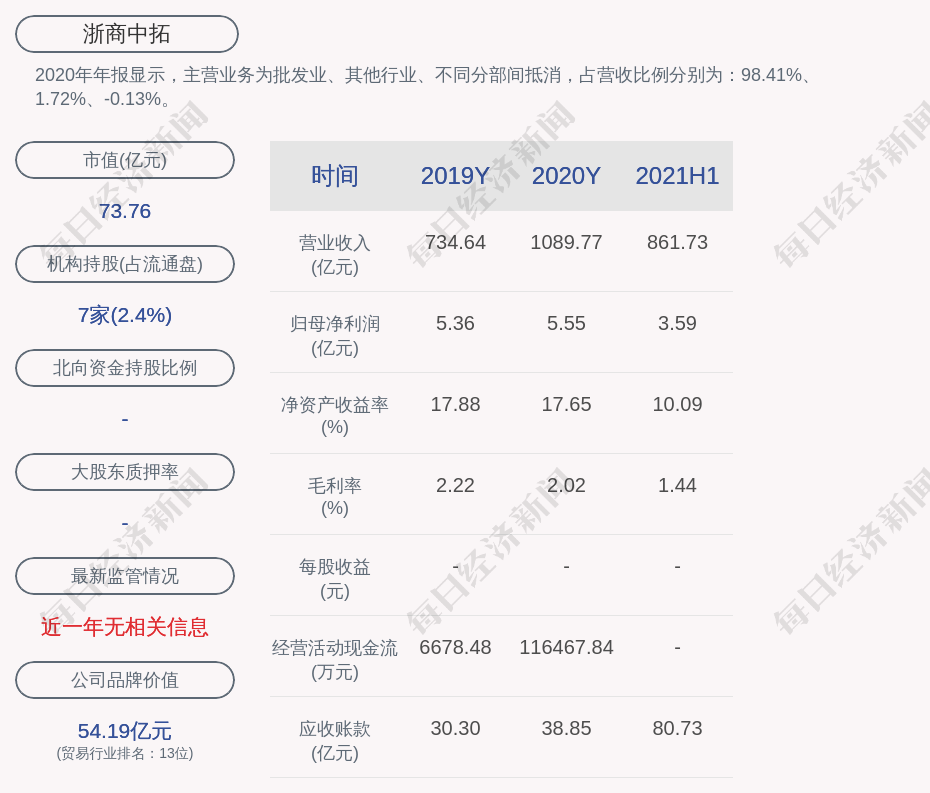Click revenue value 734.64
Image resolution: width=930 pixels, height=793 pixels.
[456, 242]
